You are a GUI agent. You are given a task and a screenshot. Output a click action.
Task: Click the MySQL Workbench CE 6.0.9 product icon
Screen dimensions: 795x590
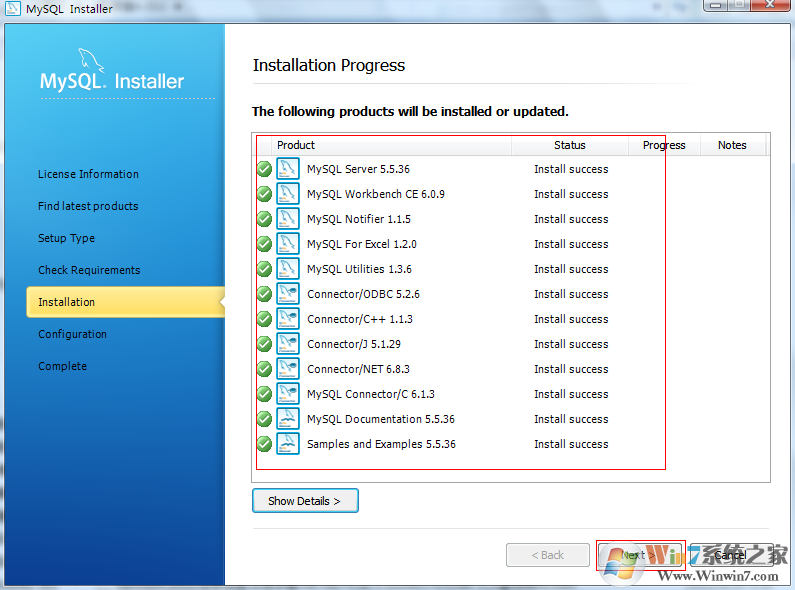tap(287, 194)
